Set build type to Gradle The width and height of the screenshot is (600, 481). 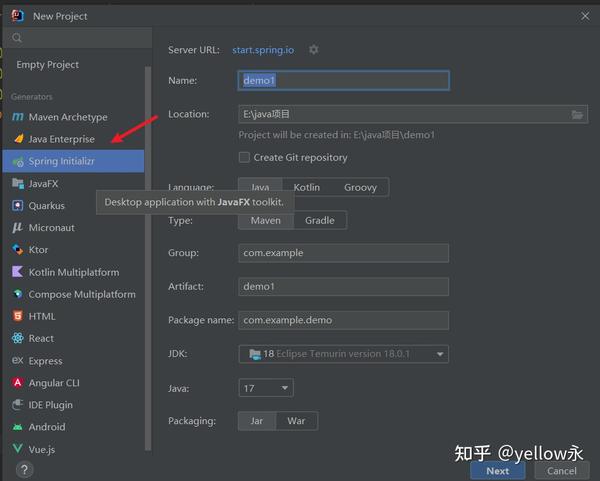click(x=320, y=220)
